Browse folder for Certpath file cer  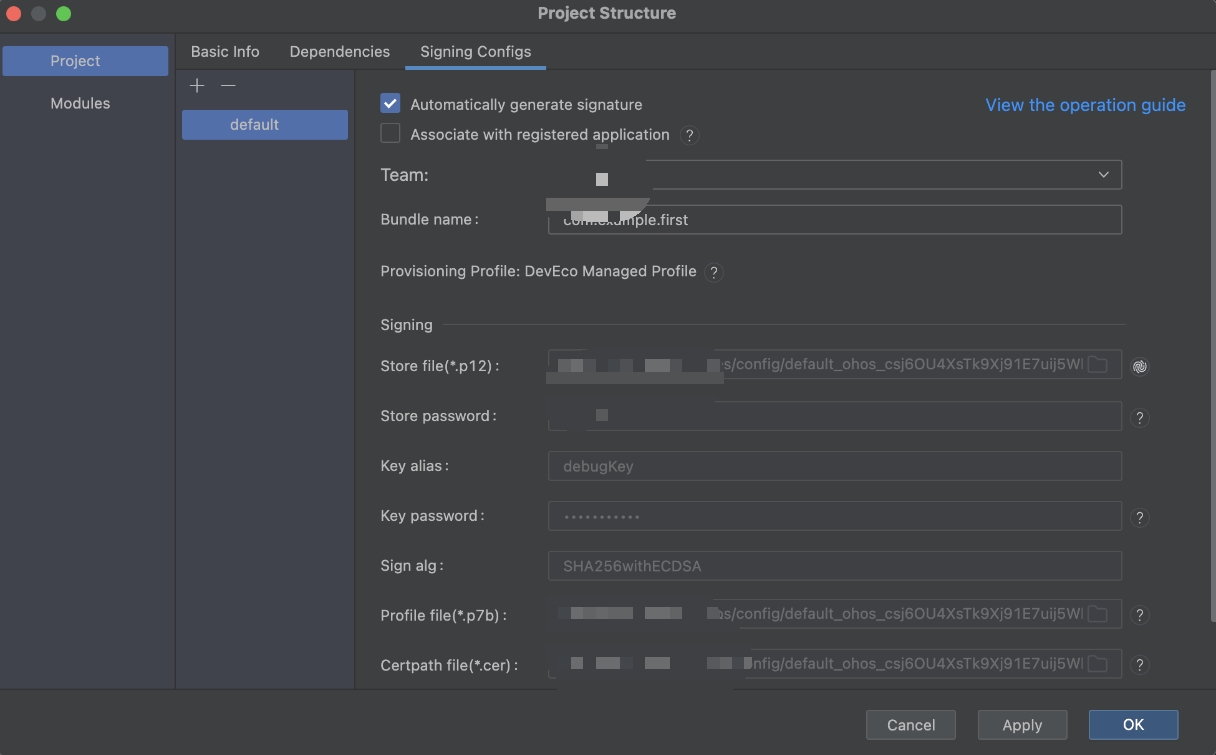pyautogui.click(x=1098, y=663)
